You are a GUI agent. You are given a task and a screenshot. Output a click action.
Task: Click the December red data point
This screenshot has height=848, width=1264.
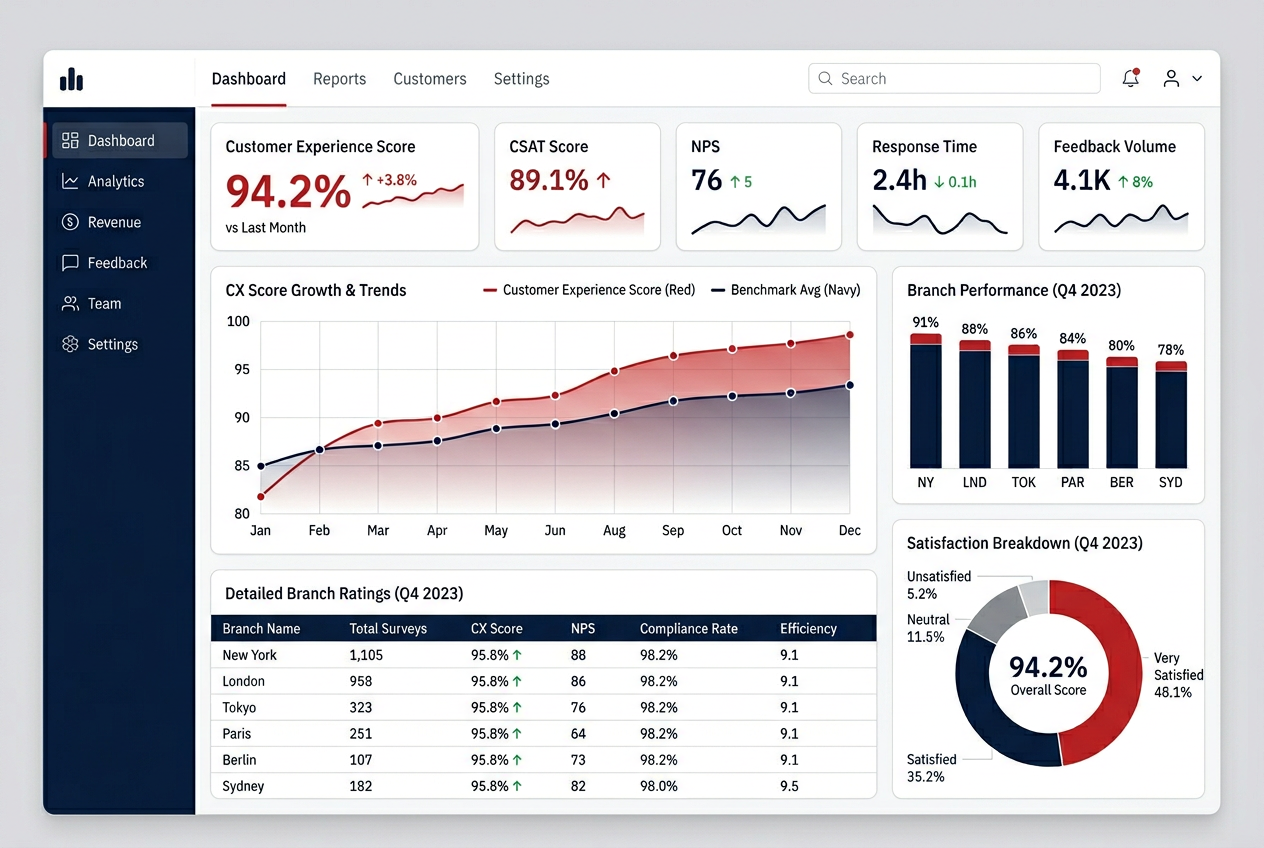(850, 335)
